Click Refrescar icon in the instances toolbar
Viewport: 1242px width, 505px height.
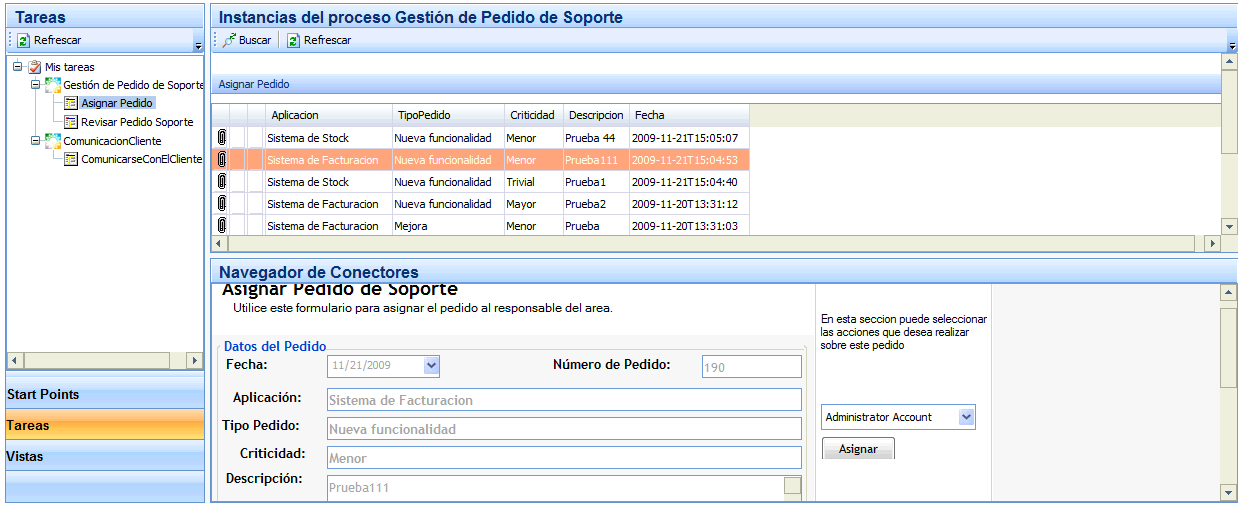[293, 41]
